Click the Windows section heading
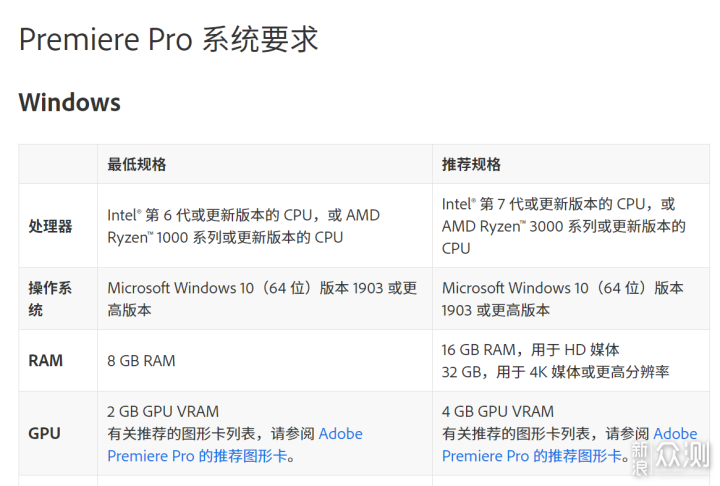 click(x=69, y=102)
